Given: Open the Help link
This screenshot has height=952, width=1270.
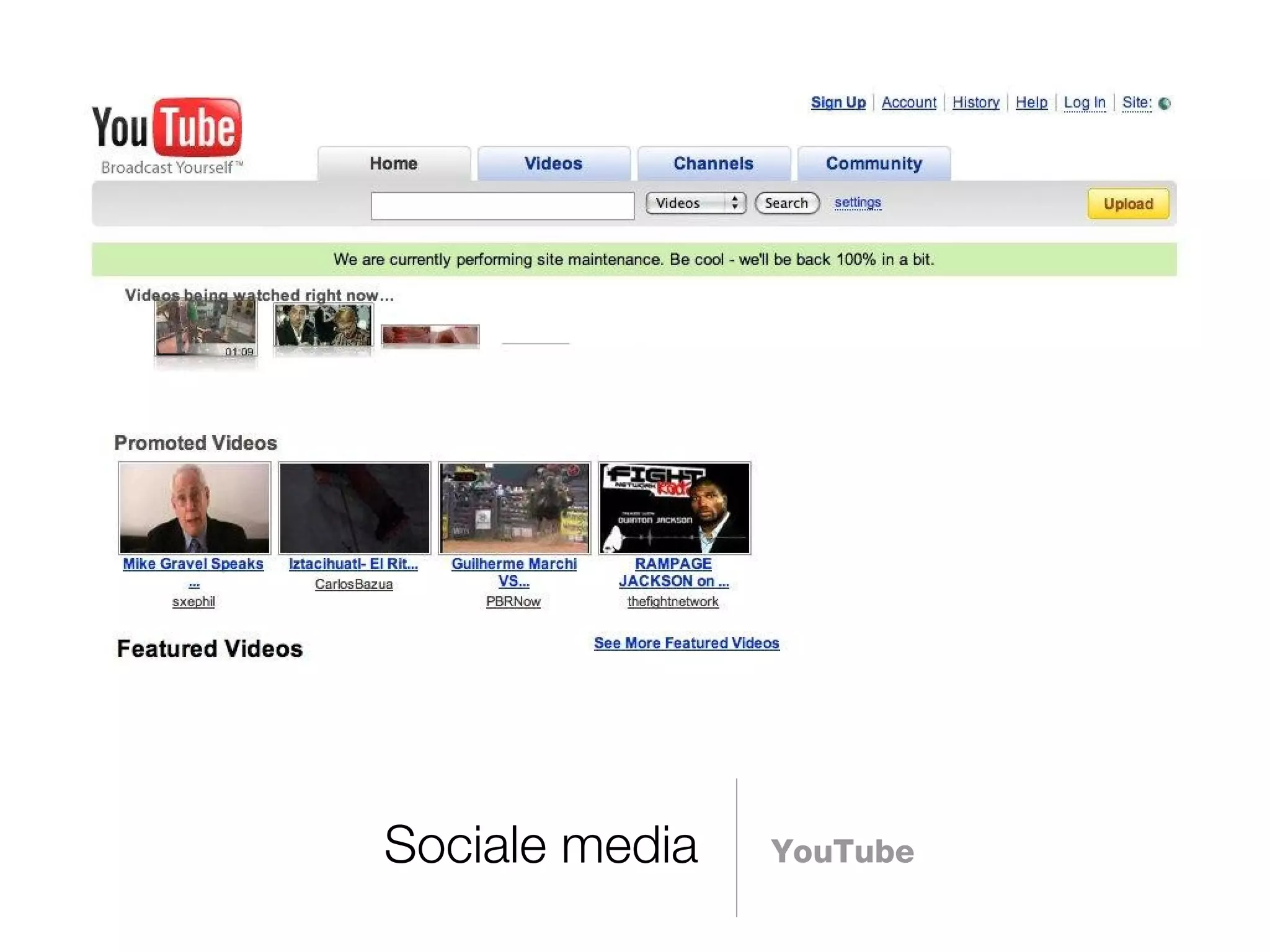Looking at the screenshot, I should [1031, 102].
